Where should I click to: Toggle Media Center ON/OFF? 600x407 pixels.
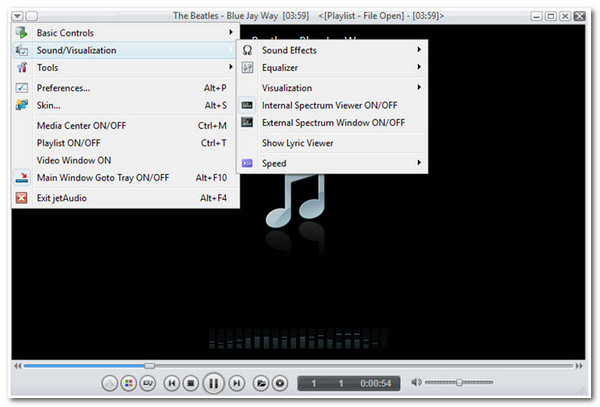point(126,125)
